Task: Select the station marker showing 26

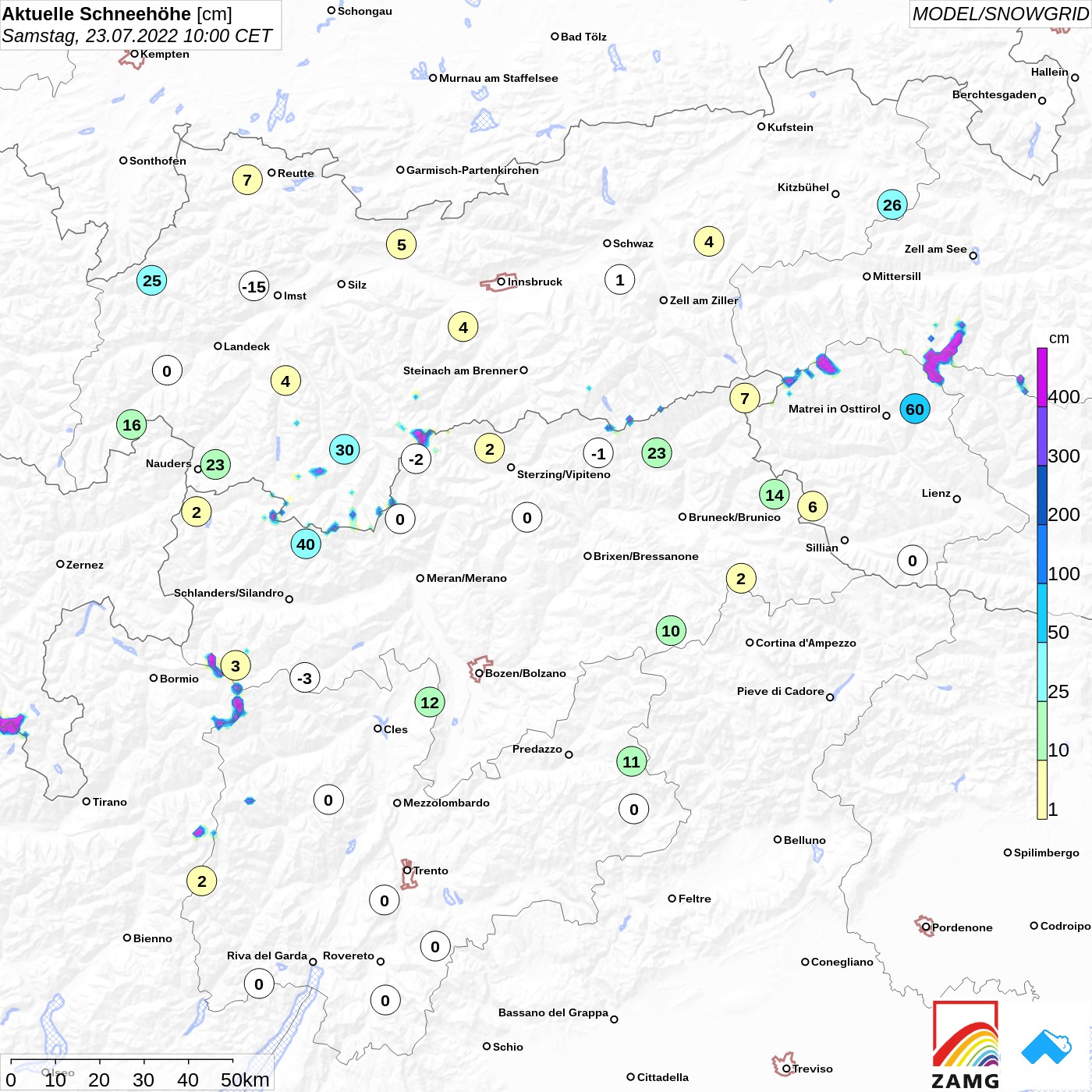Action: 892,205
